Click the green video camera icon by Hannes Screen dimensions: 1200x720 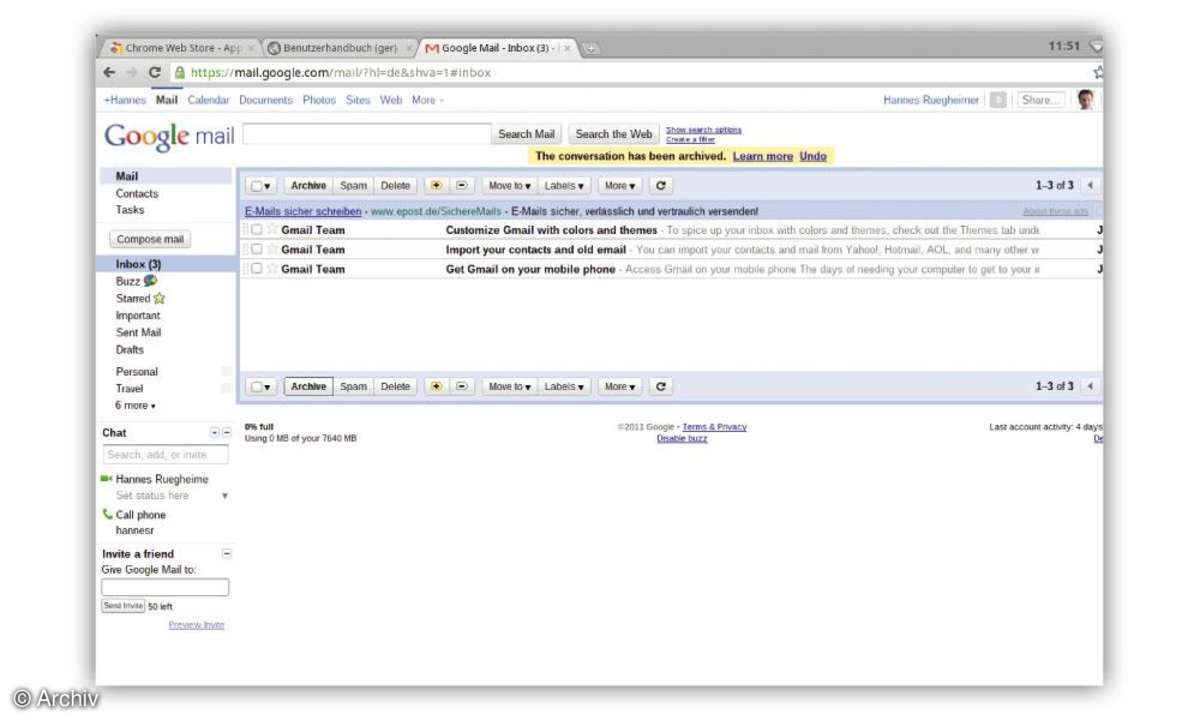pyautogui.click(x=107, y=479)
